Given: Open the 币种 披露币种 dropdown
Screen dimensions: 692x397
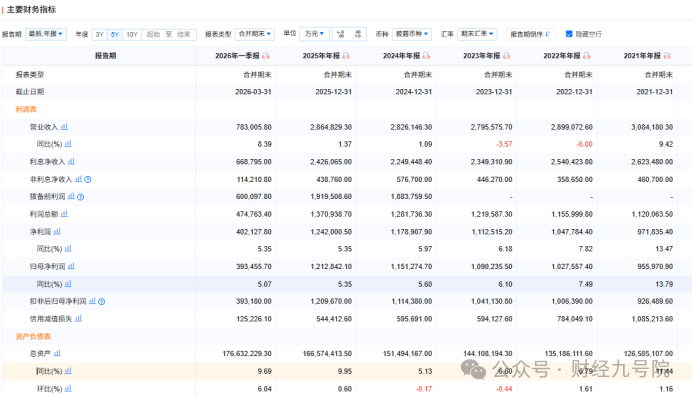Looking at the screenshot, I should point(412,34).
